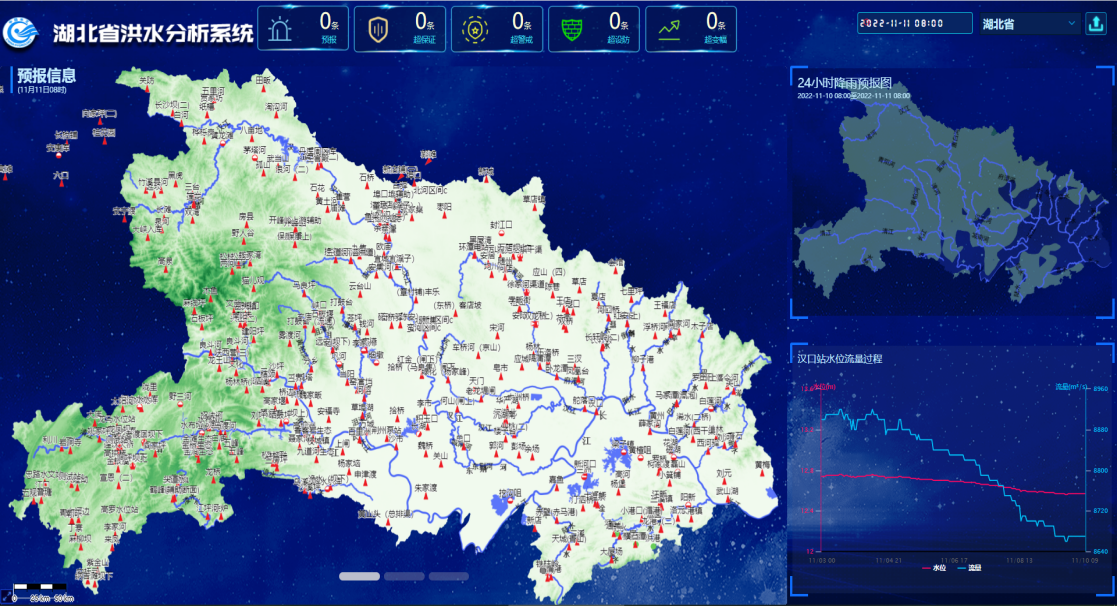The width and height of the screenshot is (1117, 606).
Task: Switch to the third map page indicator
Action: (449, 576)
